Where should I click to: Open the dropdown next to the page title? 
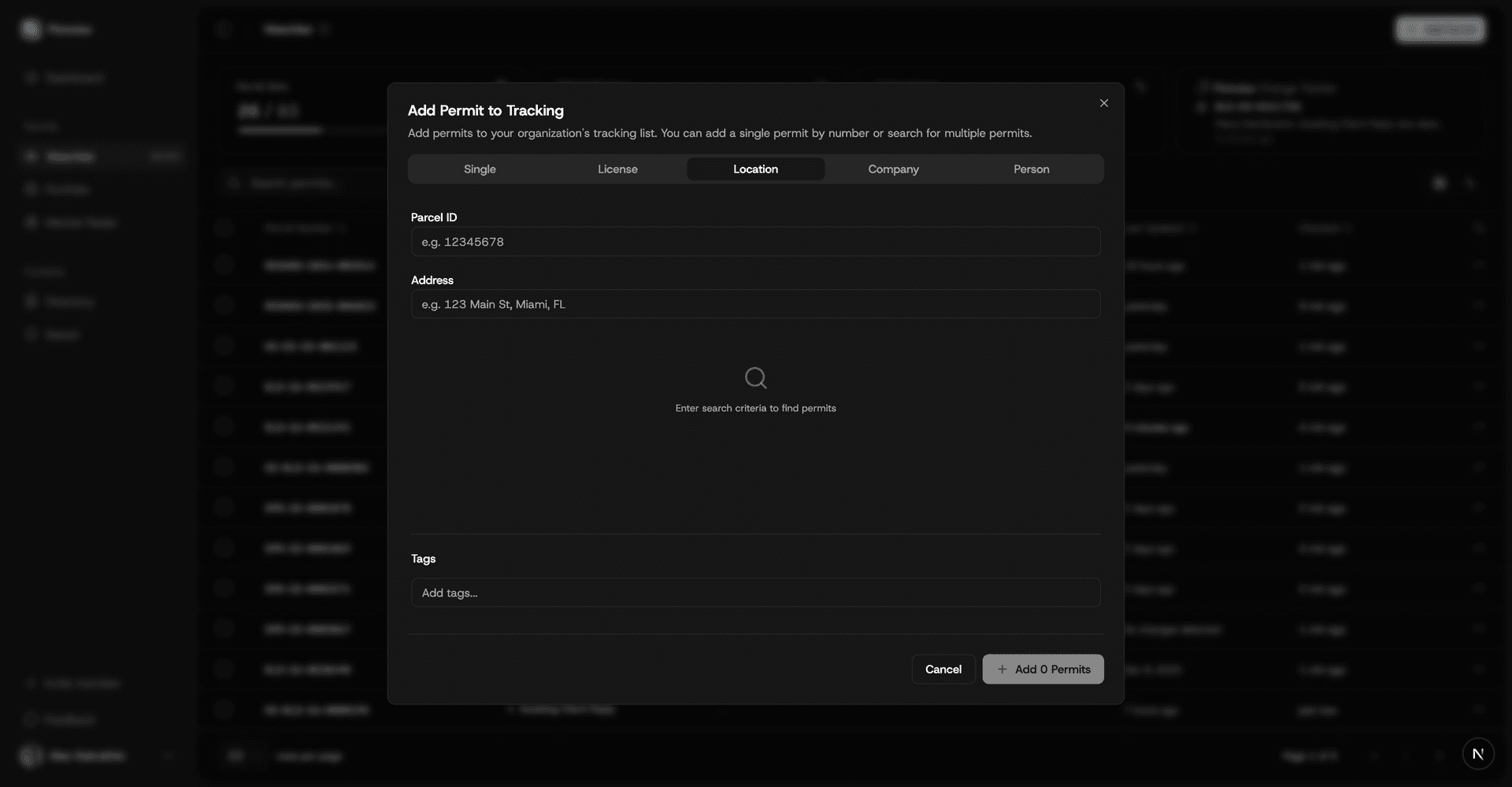pyautogui.click(x=323, y=28)
